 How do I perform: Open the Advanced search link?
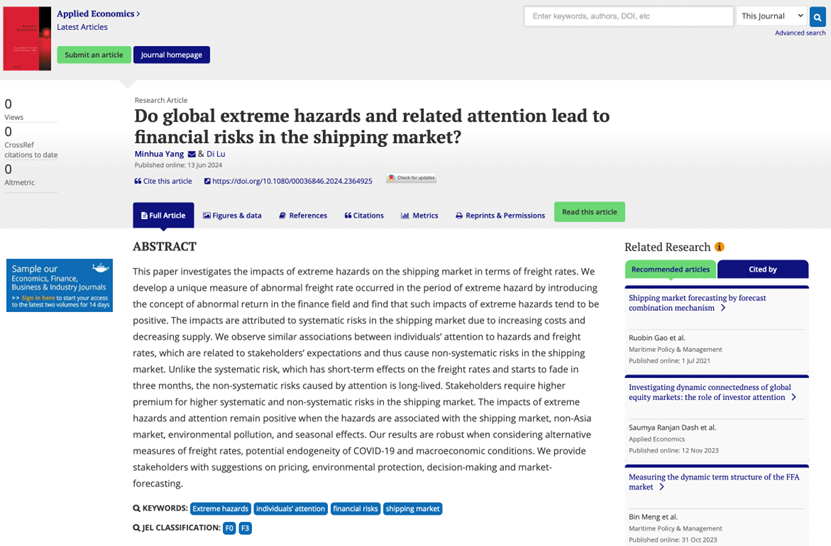tap(800, 33)
